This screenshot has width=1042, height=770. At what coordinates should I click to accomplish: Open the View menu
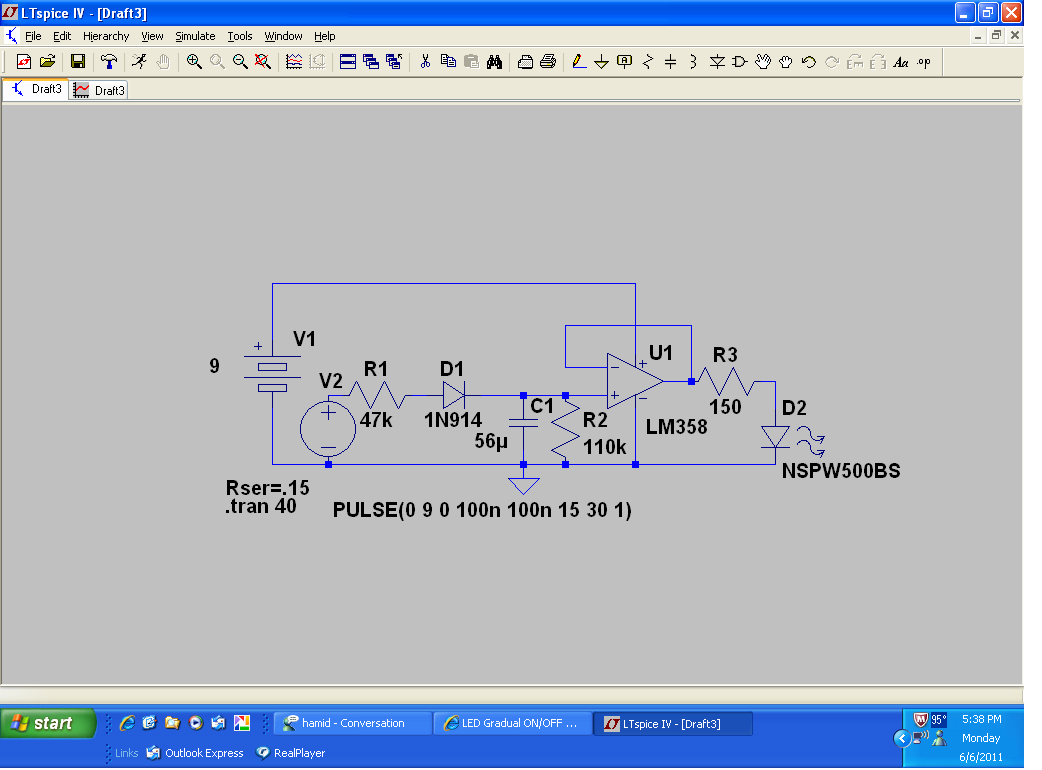coord(152,36)
